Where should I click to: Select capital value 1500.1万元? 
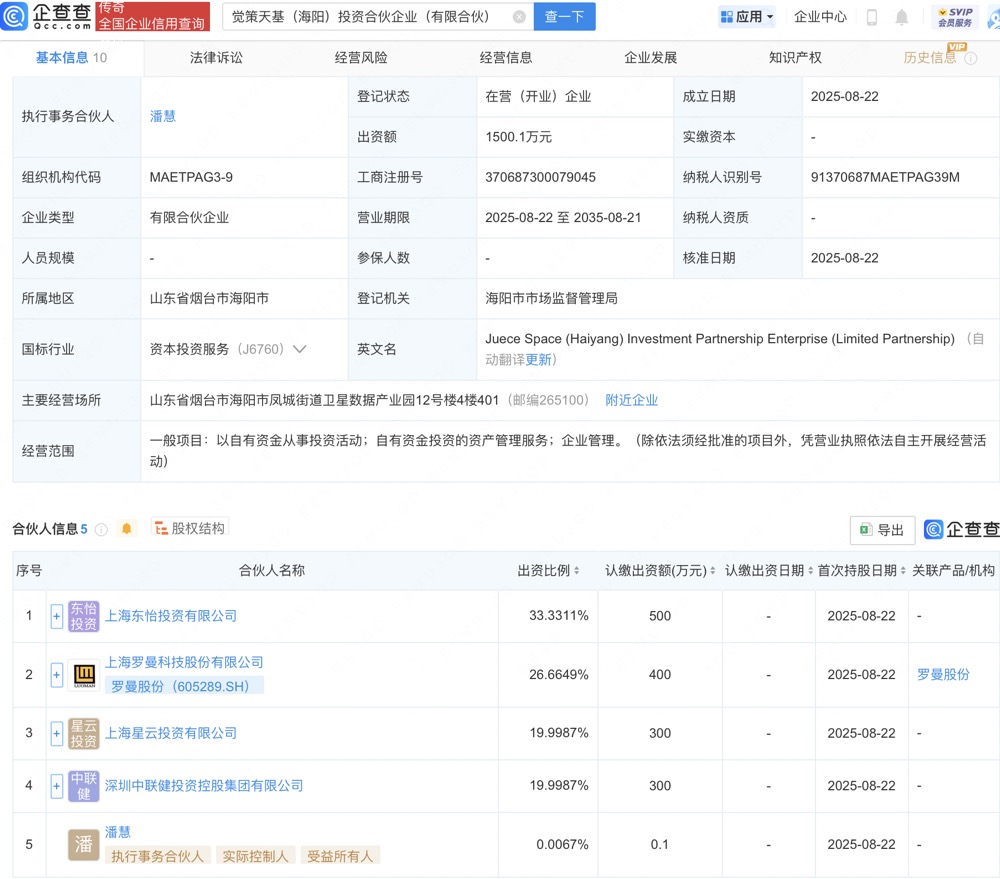(518, 137)
